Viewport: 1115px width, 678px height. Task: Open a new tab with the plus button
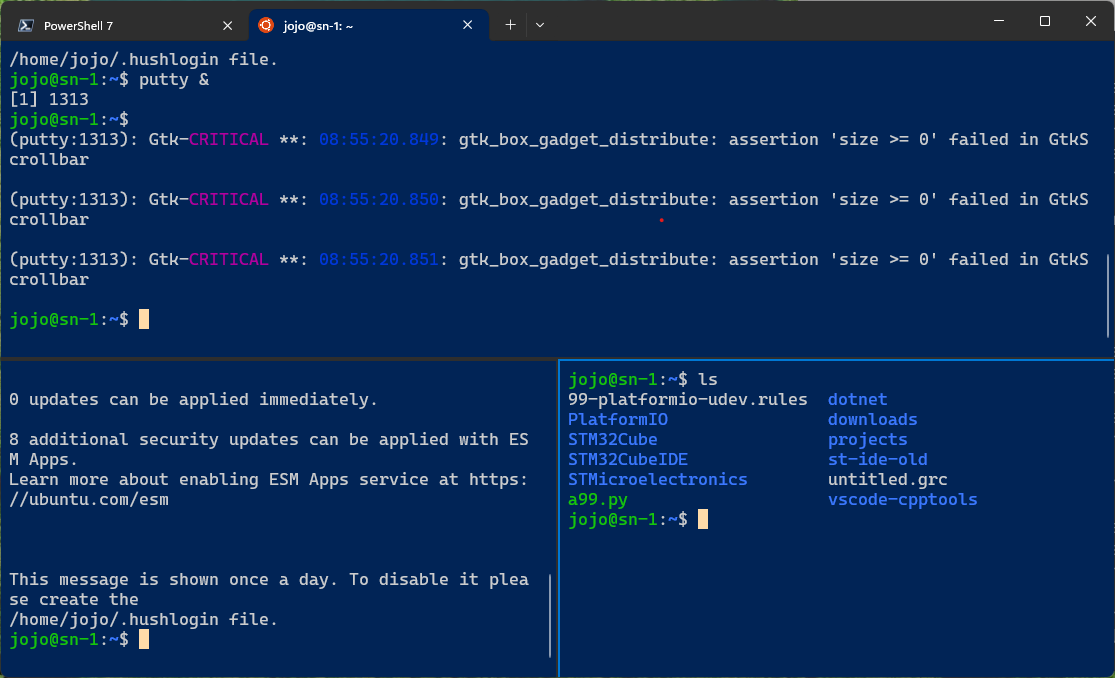510,25
